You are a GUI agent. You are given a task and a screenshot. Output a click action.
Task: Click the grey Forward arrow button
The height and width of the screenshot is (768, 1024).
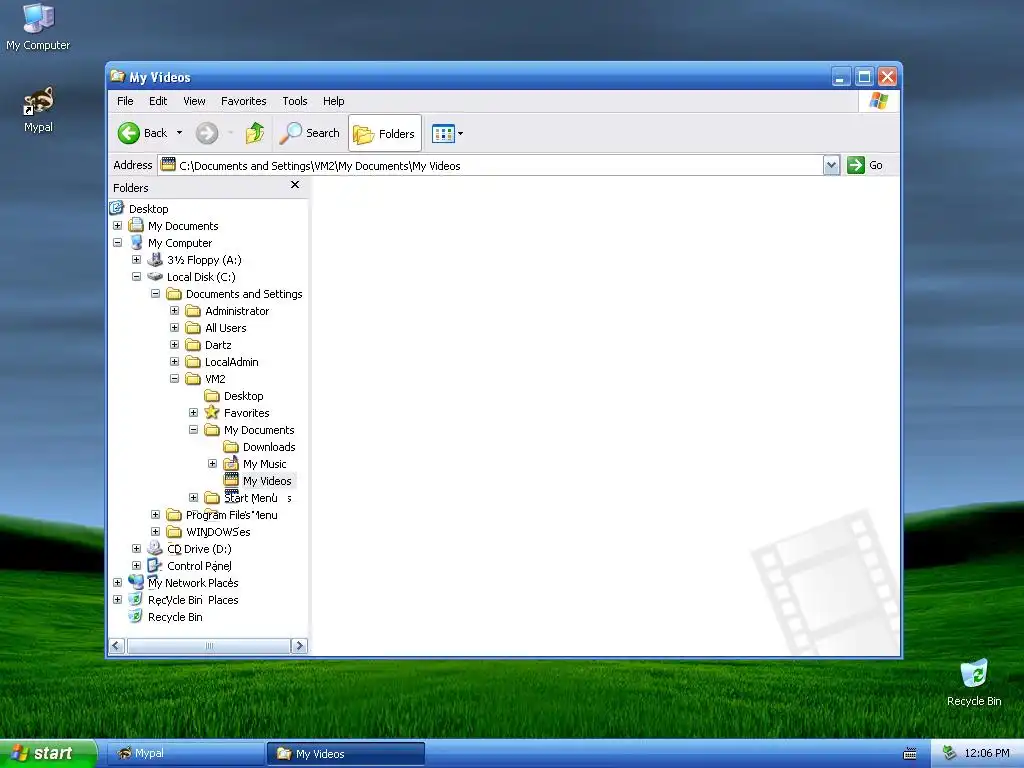tap(207, 133)
